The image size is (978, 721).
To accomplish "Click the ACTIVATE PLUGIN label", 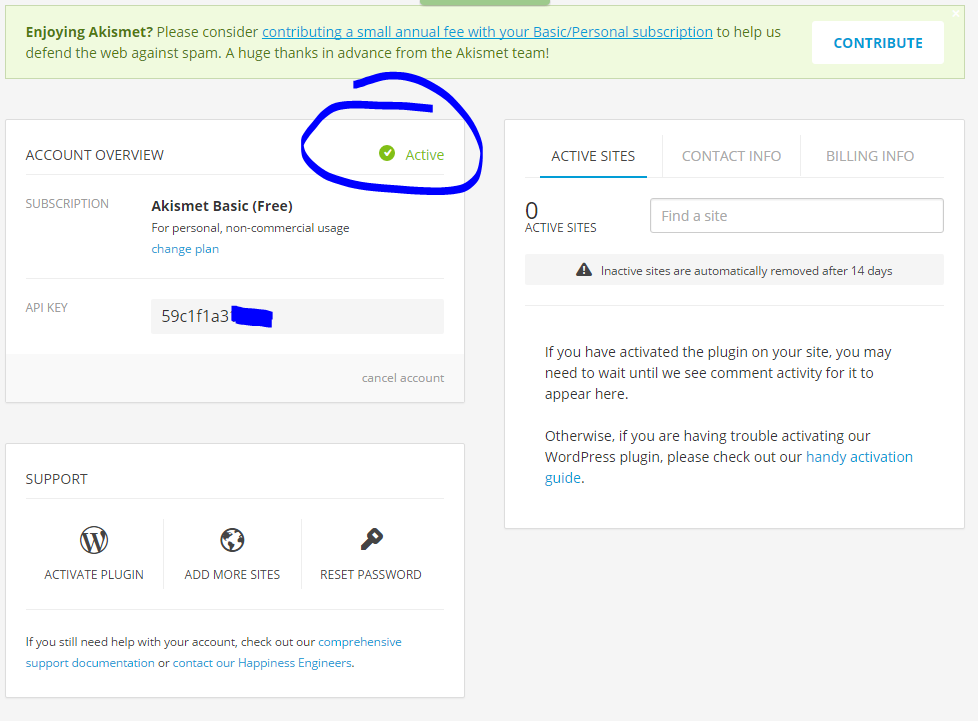I will [94, 575].
